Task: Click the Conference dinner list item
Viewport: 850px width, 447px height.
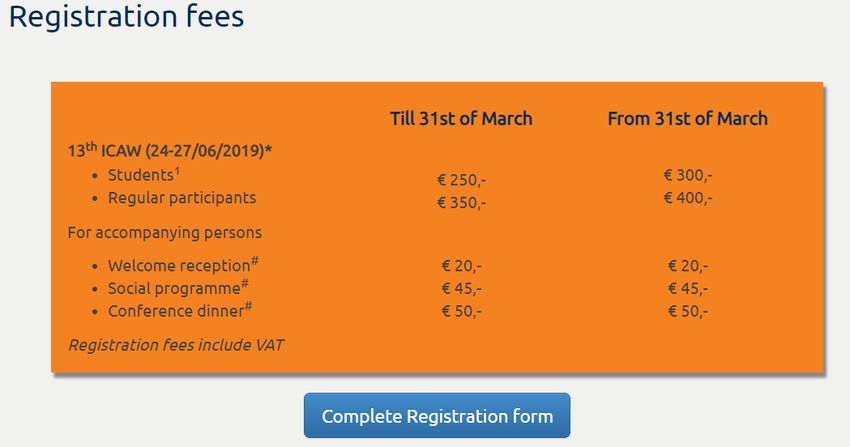Action: (x=180, y=310)
